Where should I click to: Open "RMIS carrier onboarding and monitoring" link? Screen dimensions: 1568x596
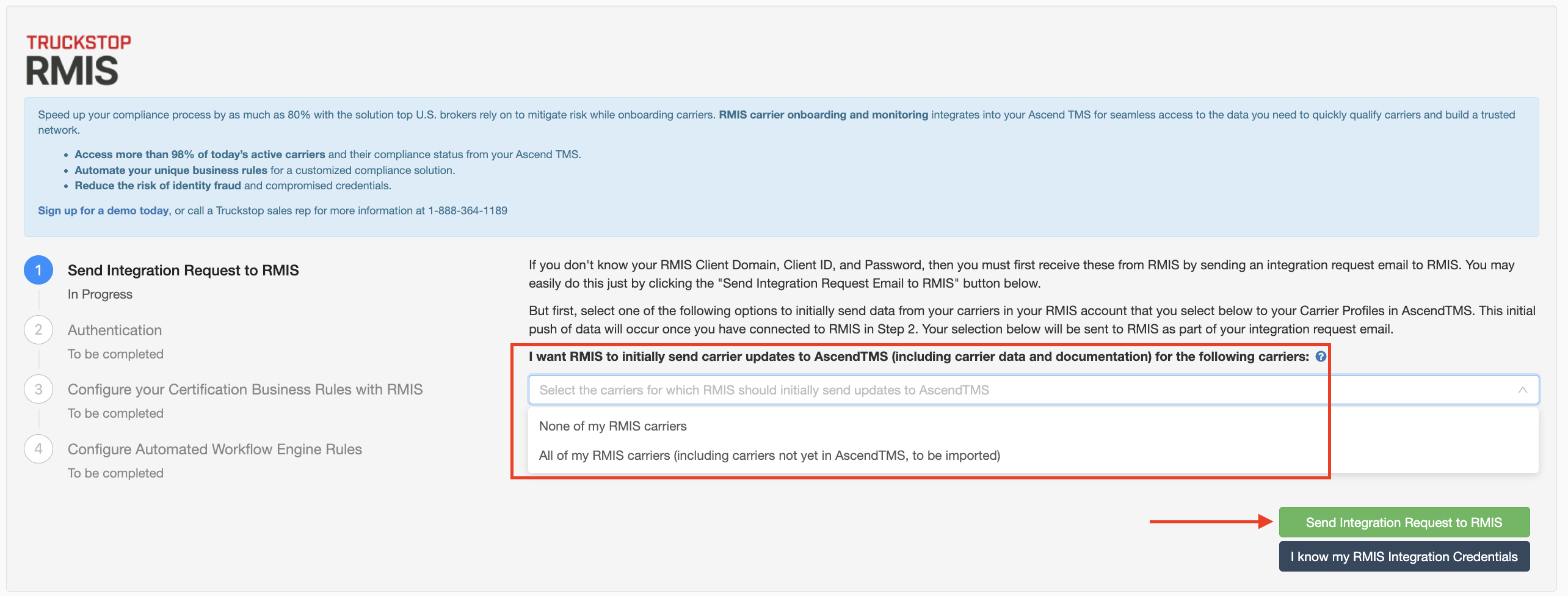(x=823, y=115)
